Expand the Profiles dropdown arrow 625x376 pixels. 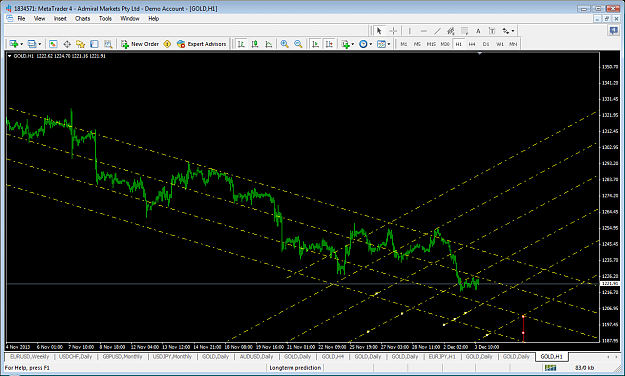tap(39, 44)
